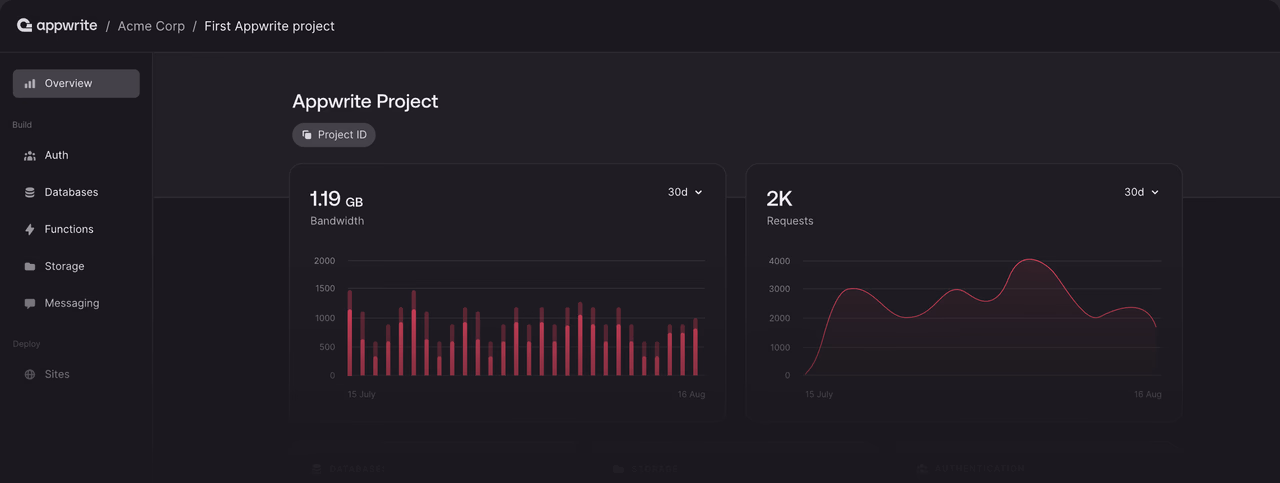The height and width of the screenshot is (483, 1280).
Task: Click the Deploy section label
Action: point(26,344)
